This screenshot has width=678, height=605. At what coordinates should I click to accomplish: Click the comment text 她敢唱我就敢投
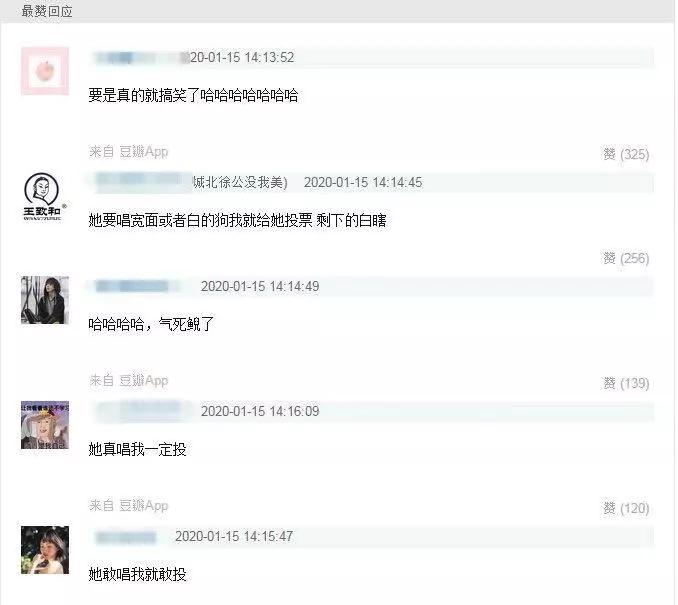[x=138, y=574]
